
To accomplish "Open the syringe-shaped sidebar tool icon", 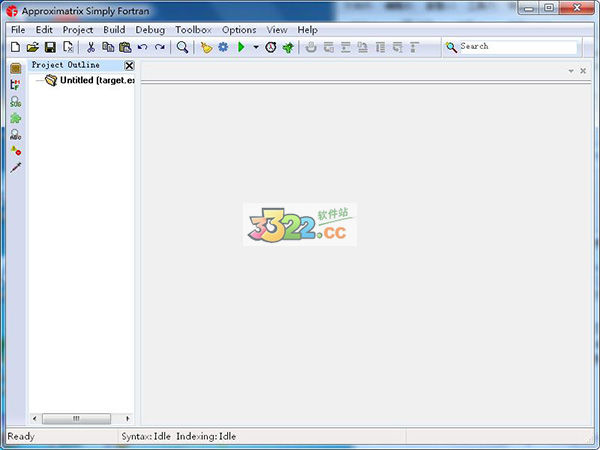I will (16, 167).
